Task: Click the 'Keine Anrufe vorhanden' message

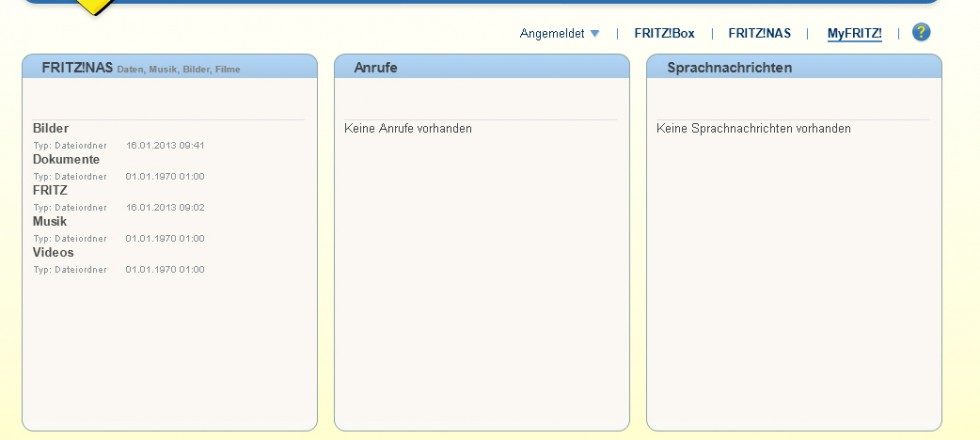Action: click(408, 129)
